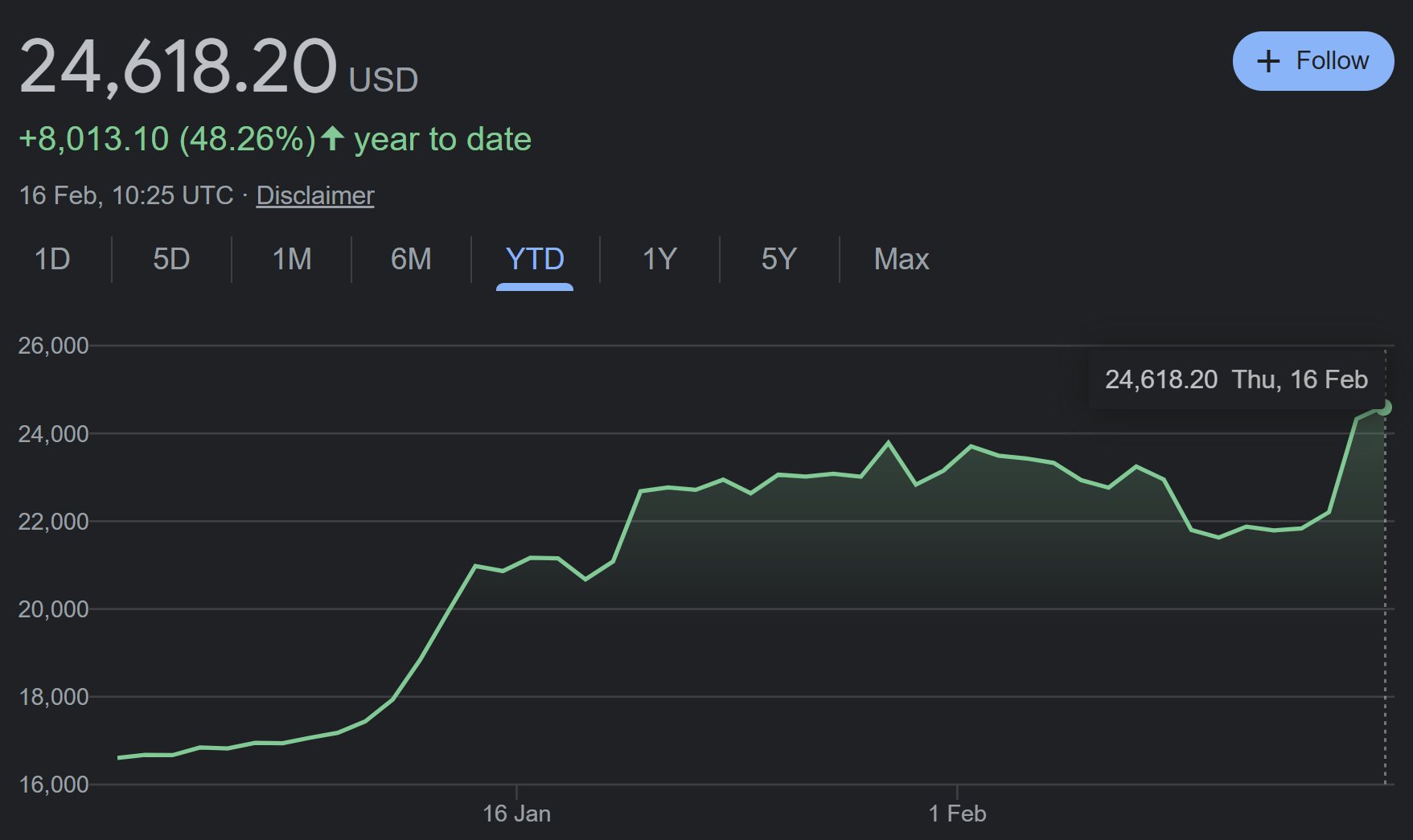This screenshot has height=840, width=1413.
Task: Click the +8,013.10 (48.26%) change text
Action: click(167, 139)
